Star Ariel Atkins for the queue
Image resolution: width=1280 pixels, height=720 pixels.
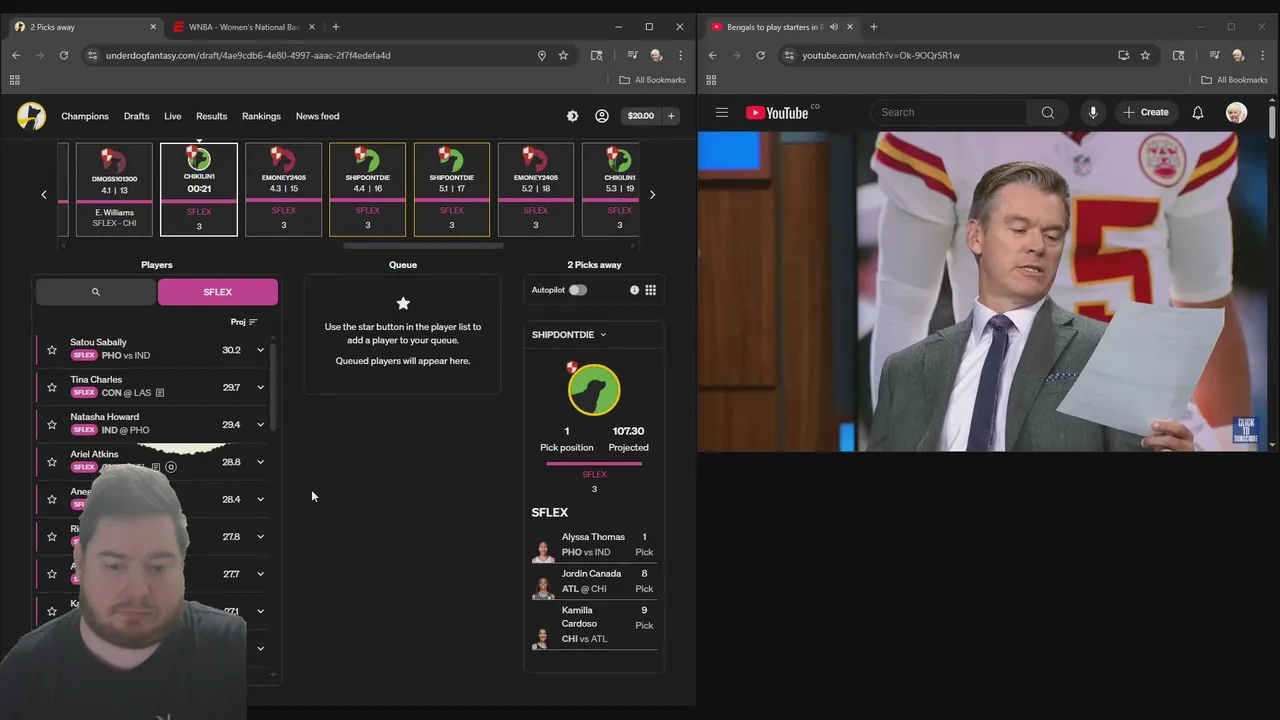52,462
